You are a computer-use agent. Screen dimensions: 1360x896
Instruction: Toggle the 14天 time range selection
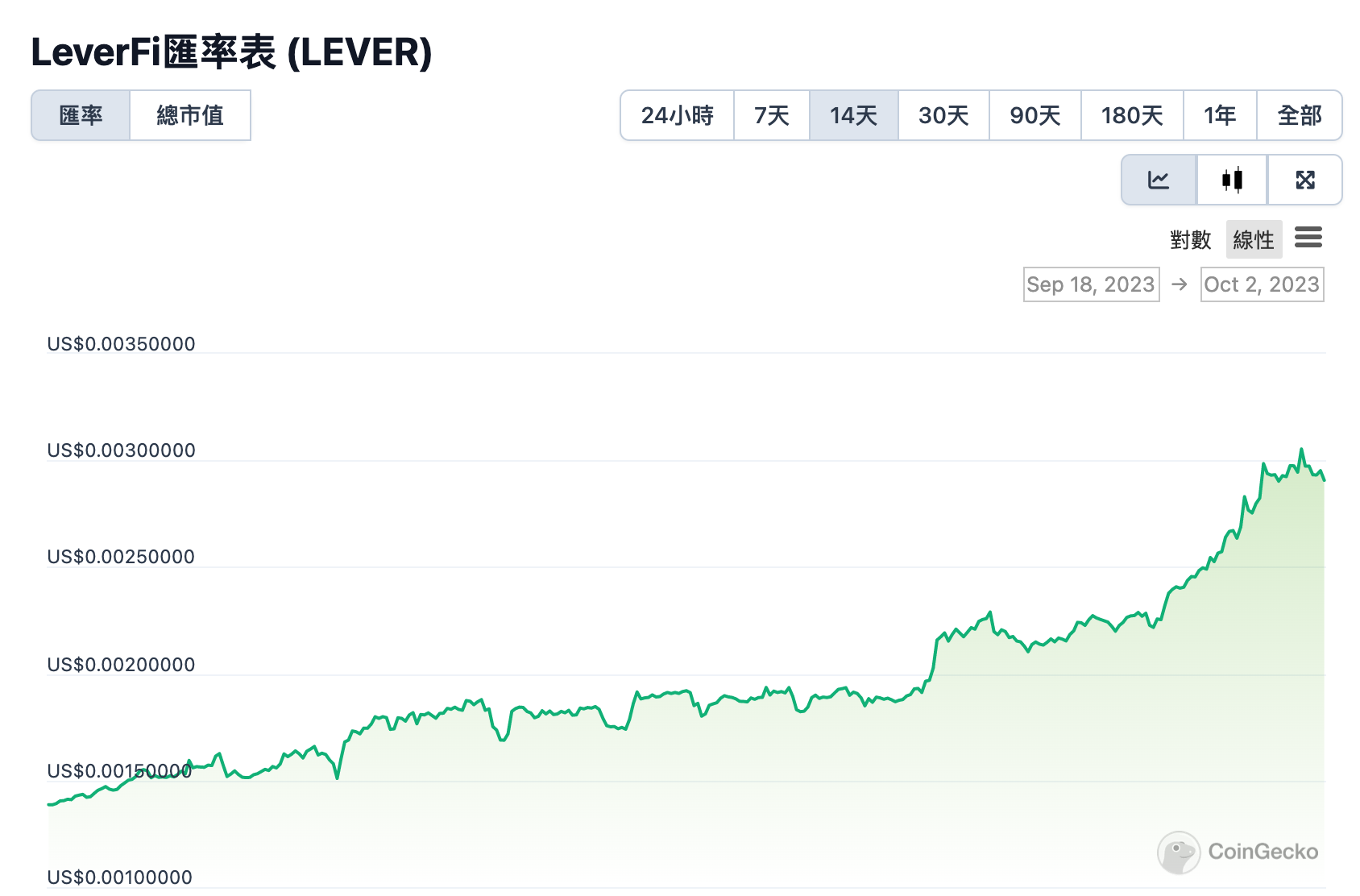tap(853, 115)
